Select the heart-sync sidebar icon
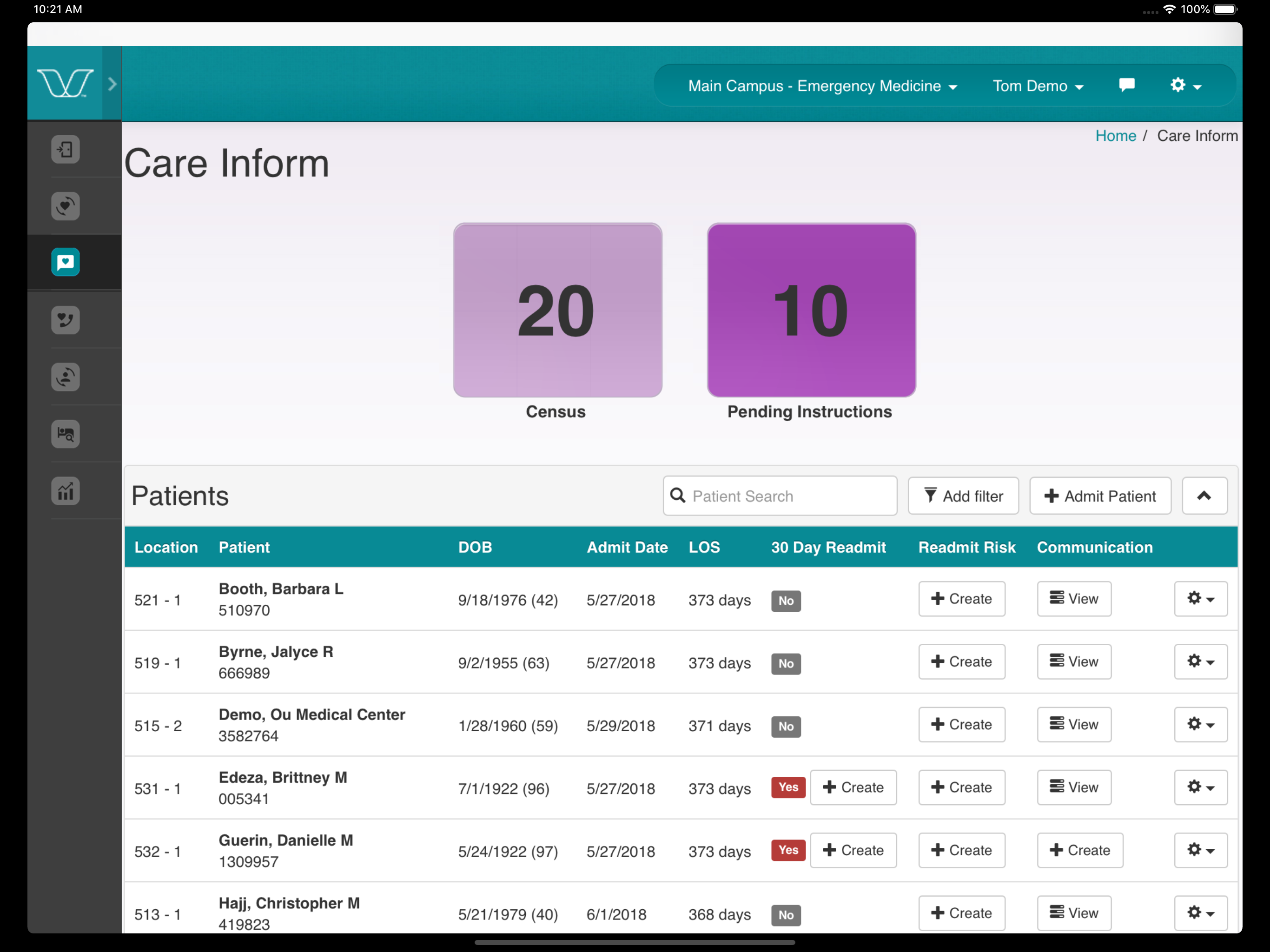 [66, 206]
